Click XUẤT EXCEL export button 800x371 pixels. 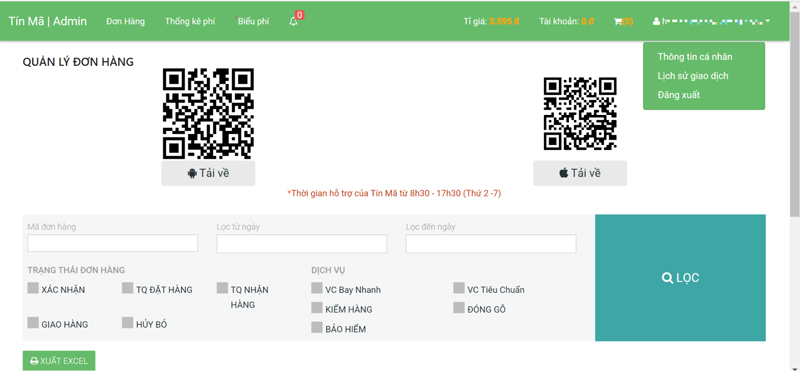(x=59, y=361)
